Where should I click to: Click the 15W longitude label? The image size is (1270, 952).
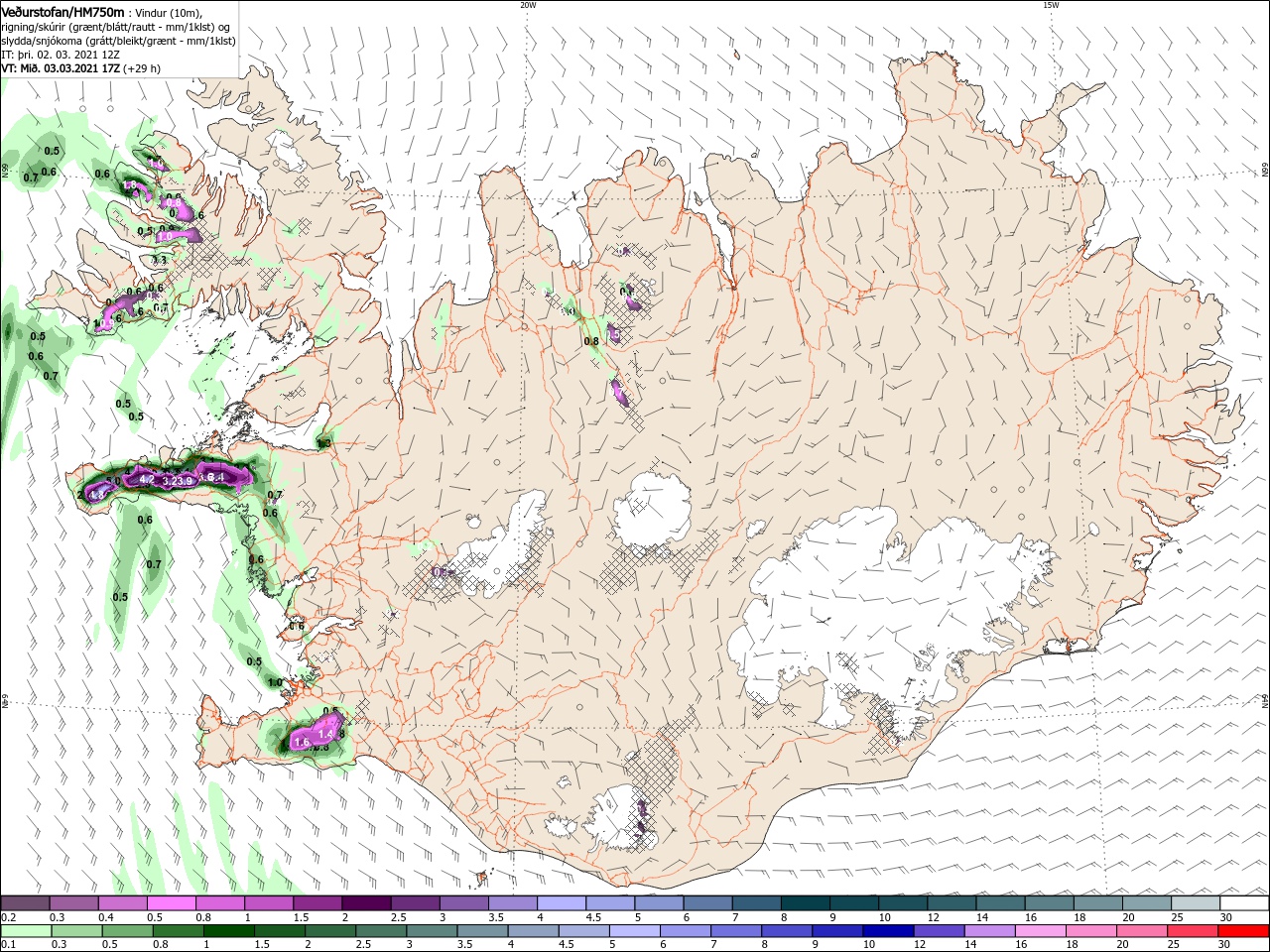coord(1051,5)
